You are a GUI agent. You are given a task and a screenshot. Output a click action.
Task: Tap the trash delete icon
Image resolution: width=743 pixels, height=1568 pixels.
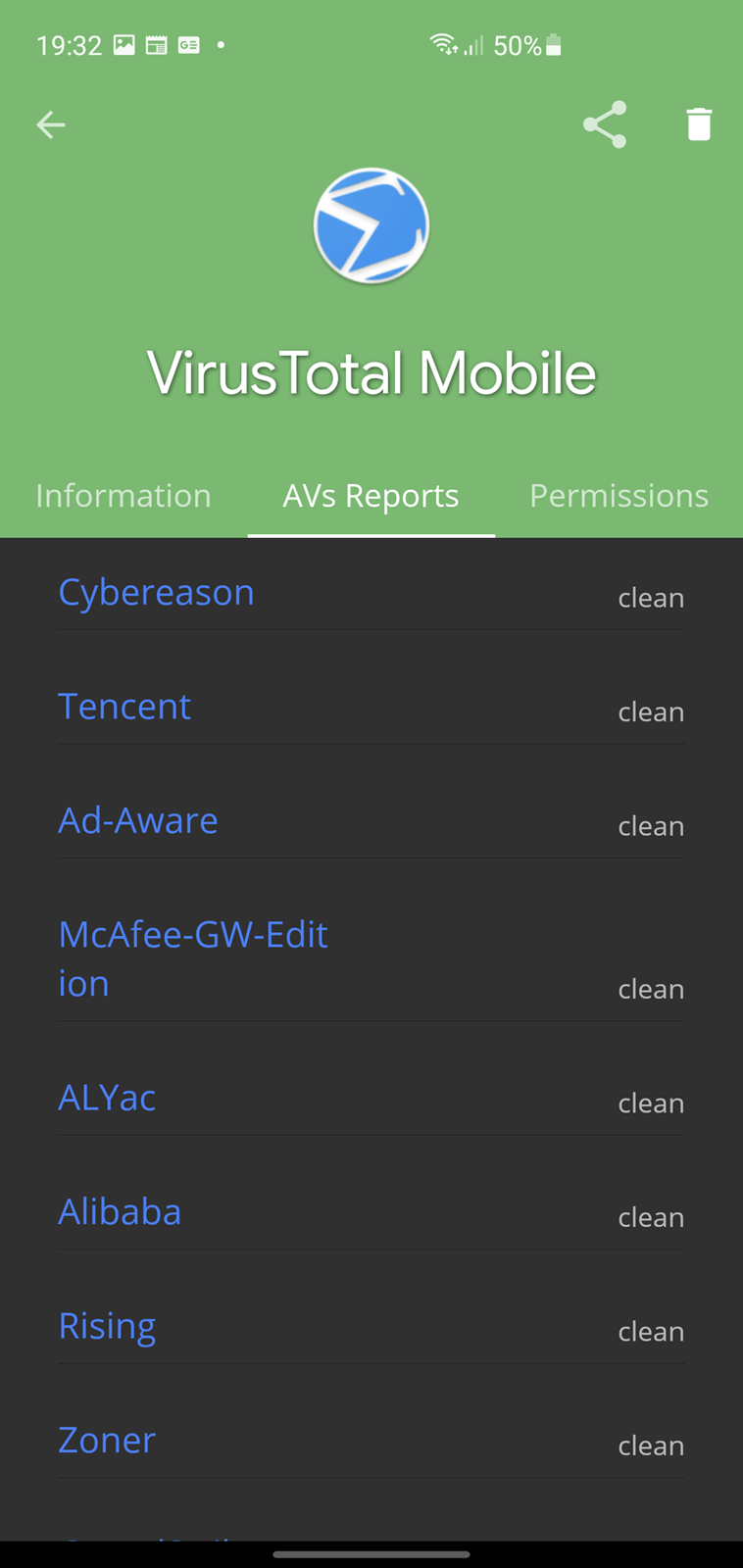point(699,124)
